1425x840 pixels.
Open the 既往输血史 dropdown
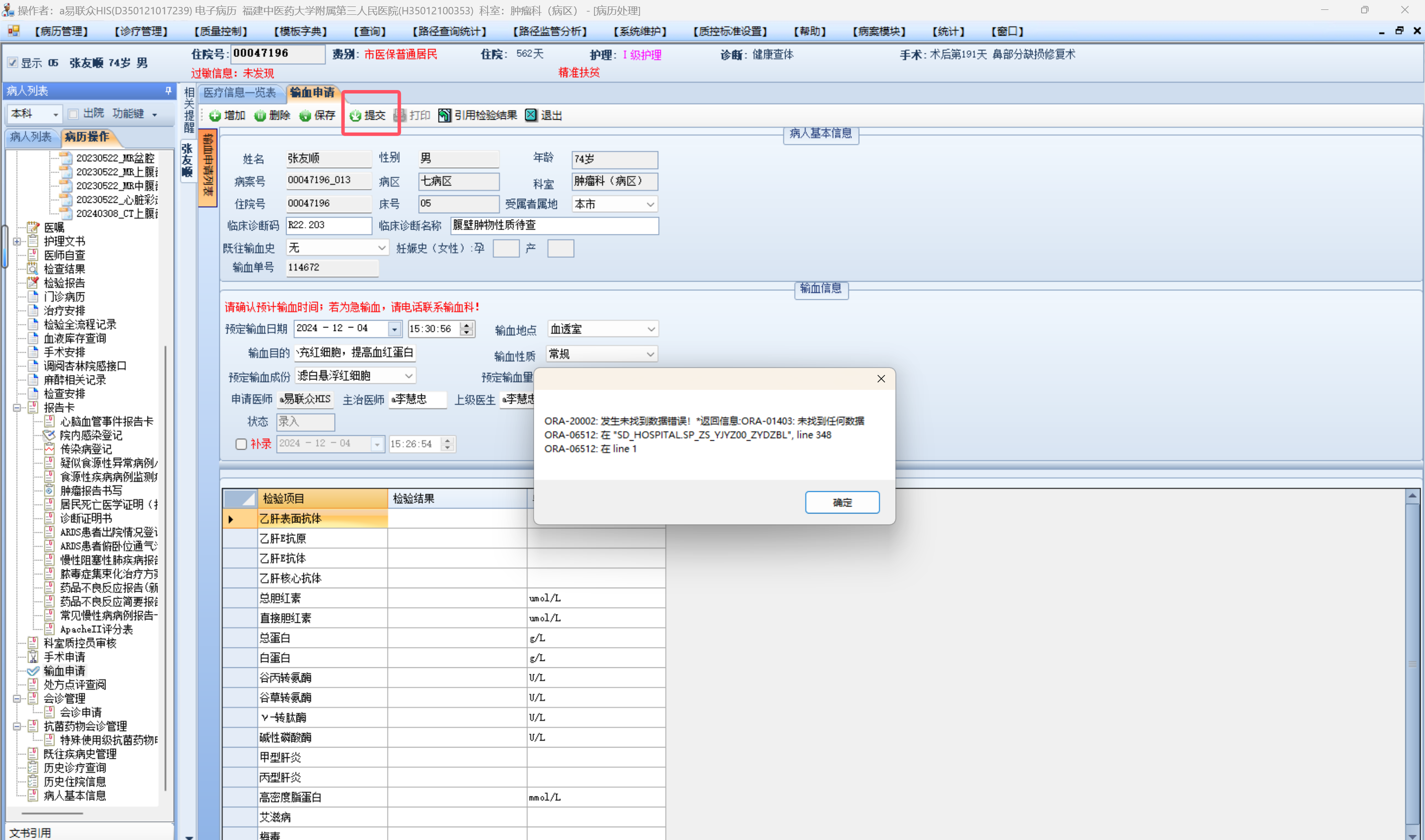coord(382,248)
